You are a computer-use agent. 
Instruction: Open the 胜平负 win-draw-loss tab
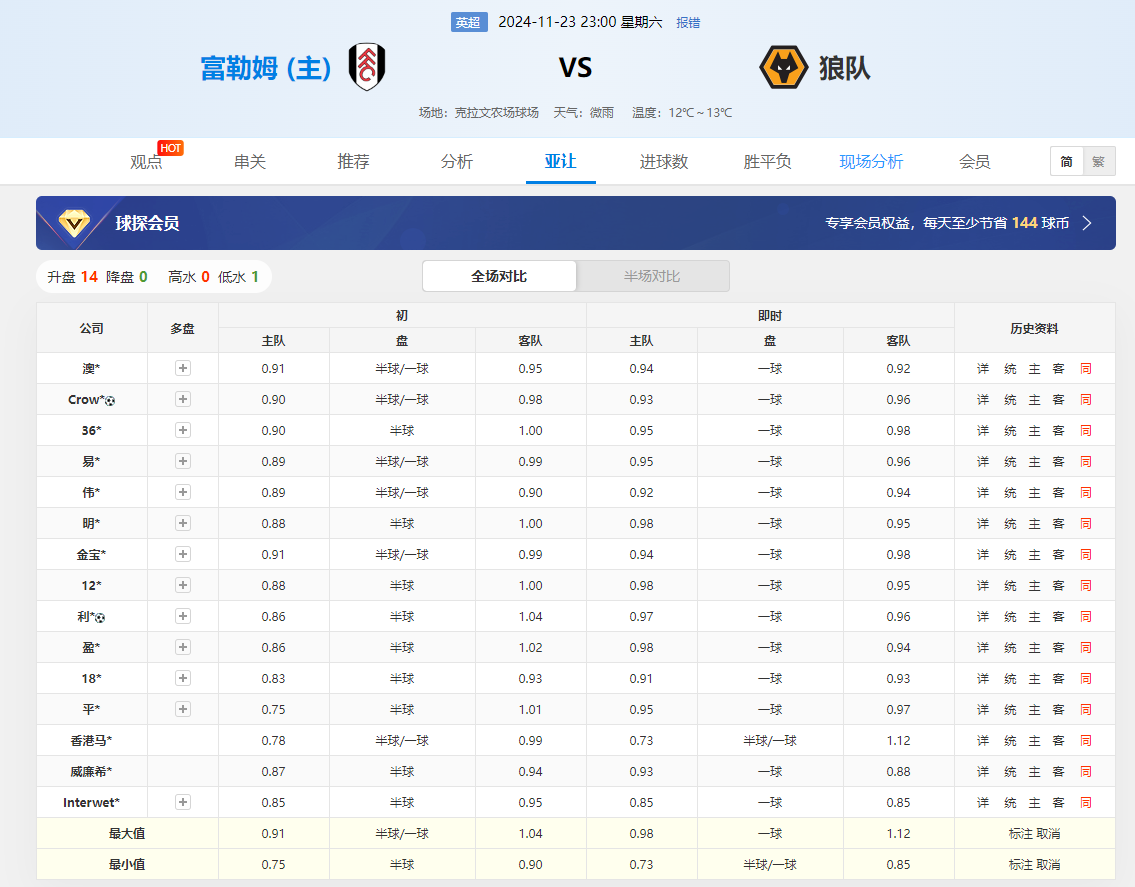[767, 162]
